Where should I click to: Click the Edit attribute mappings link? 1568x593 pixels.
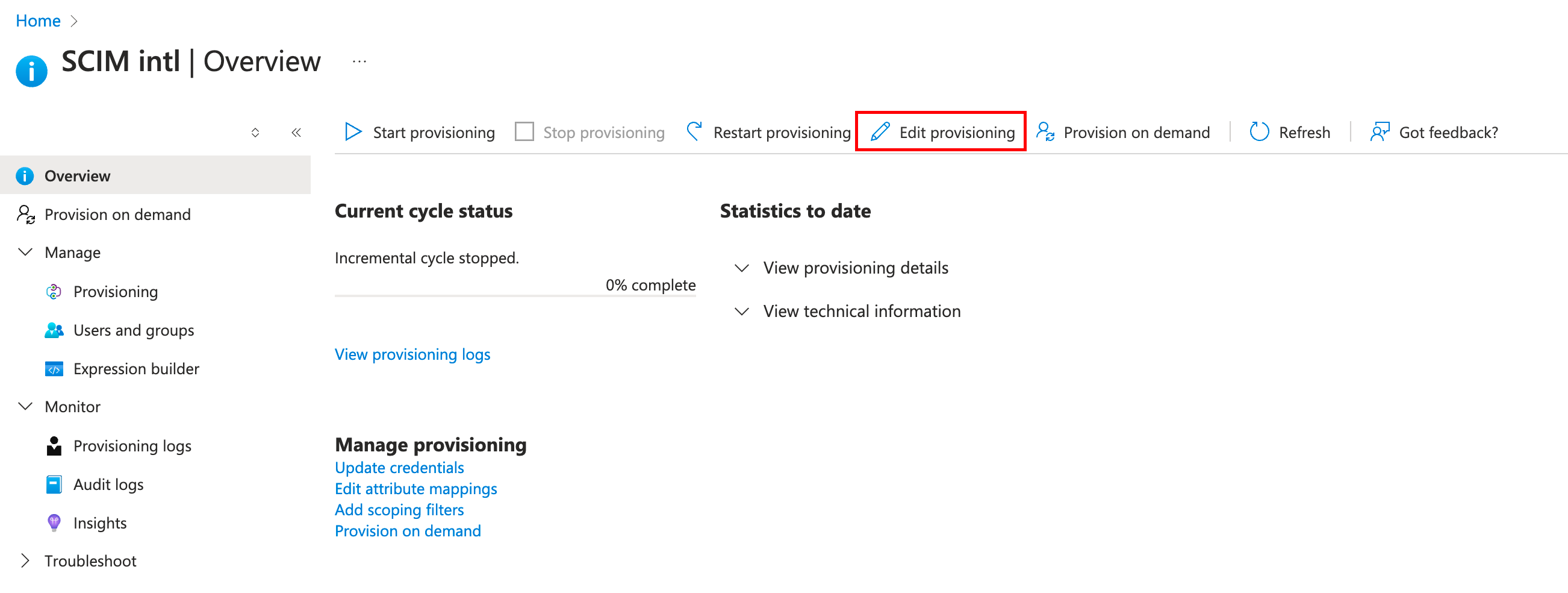tap(415, 489)
